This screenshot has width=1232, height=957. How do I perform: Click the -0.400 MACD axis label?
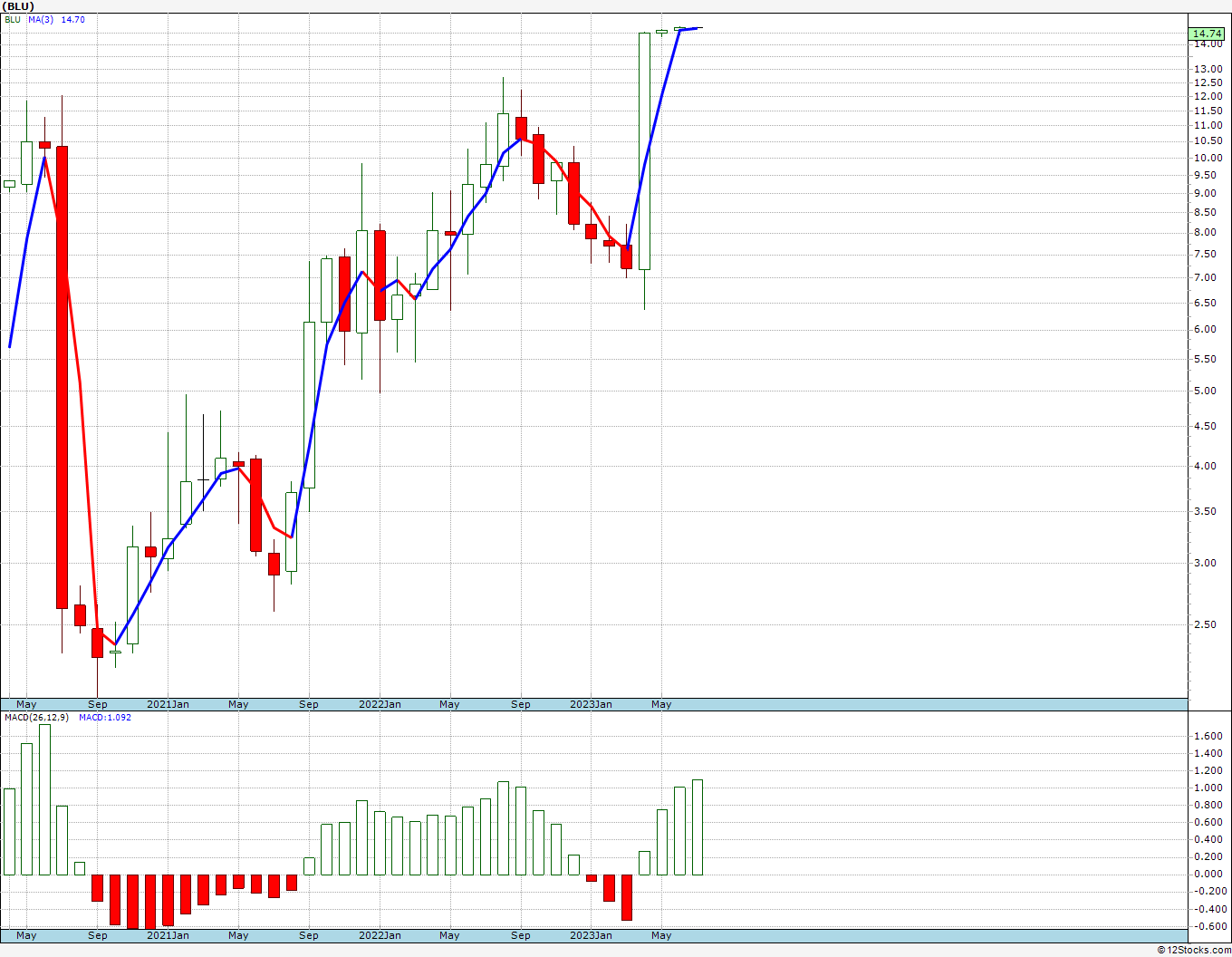(1209, 909)
